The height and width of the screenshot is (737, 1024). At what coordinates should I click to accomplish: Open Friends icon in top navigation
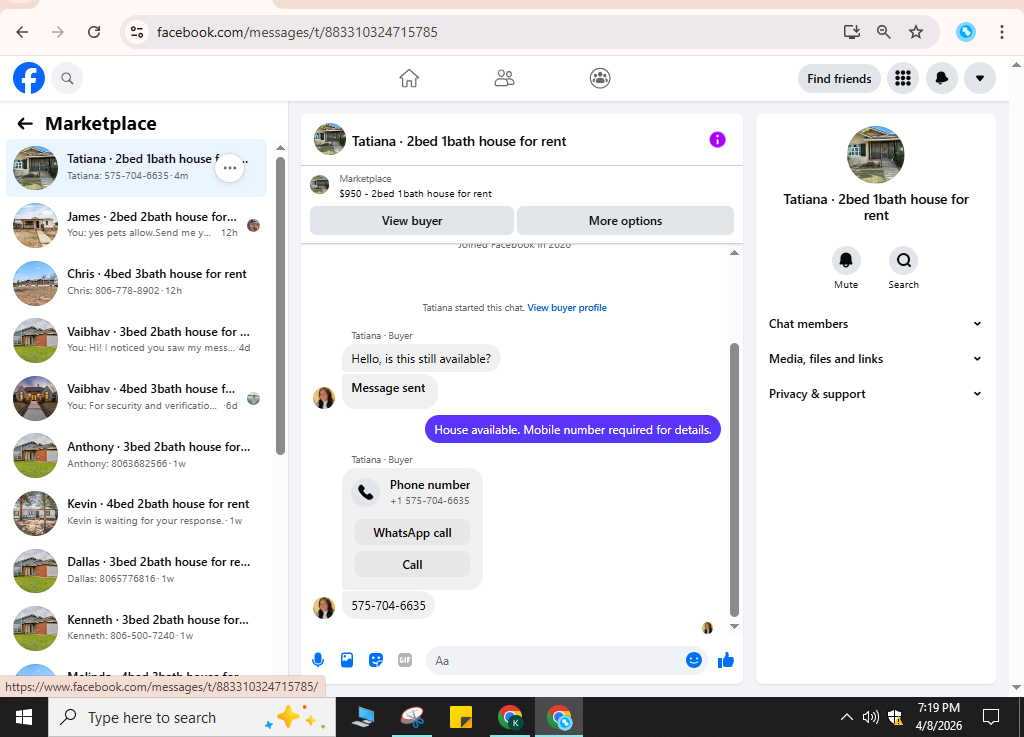(x=504, y=78)
